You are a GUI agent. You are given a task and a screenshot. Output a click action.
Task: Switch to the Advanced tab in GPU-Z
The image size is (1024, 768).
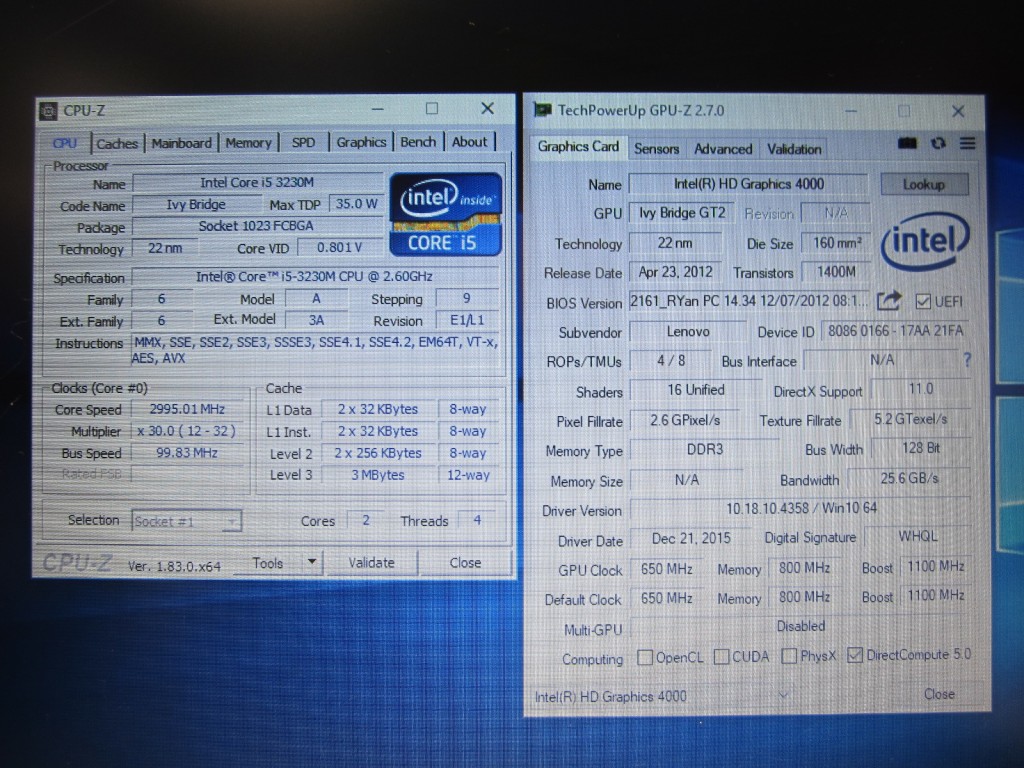tap(723, 149)
